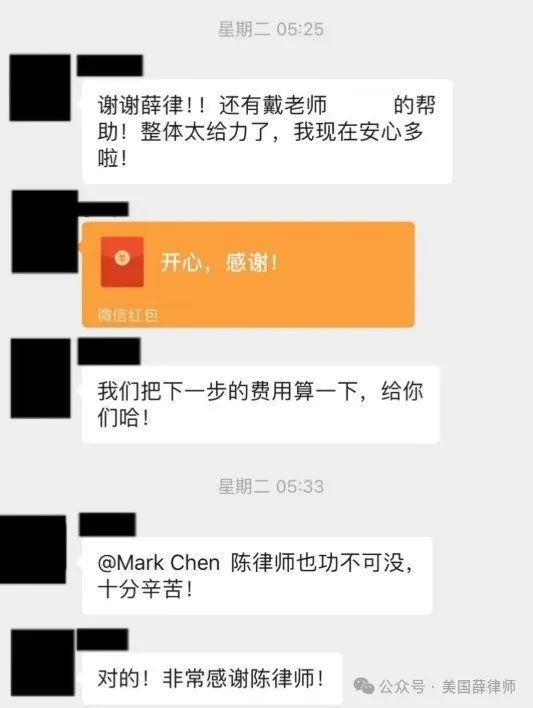Open the orange WeChat red packet message
Image resolution: width=533 pixels, height=708 pixels.
point(248,275)
